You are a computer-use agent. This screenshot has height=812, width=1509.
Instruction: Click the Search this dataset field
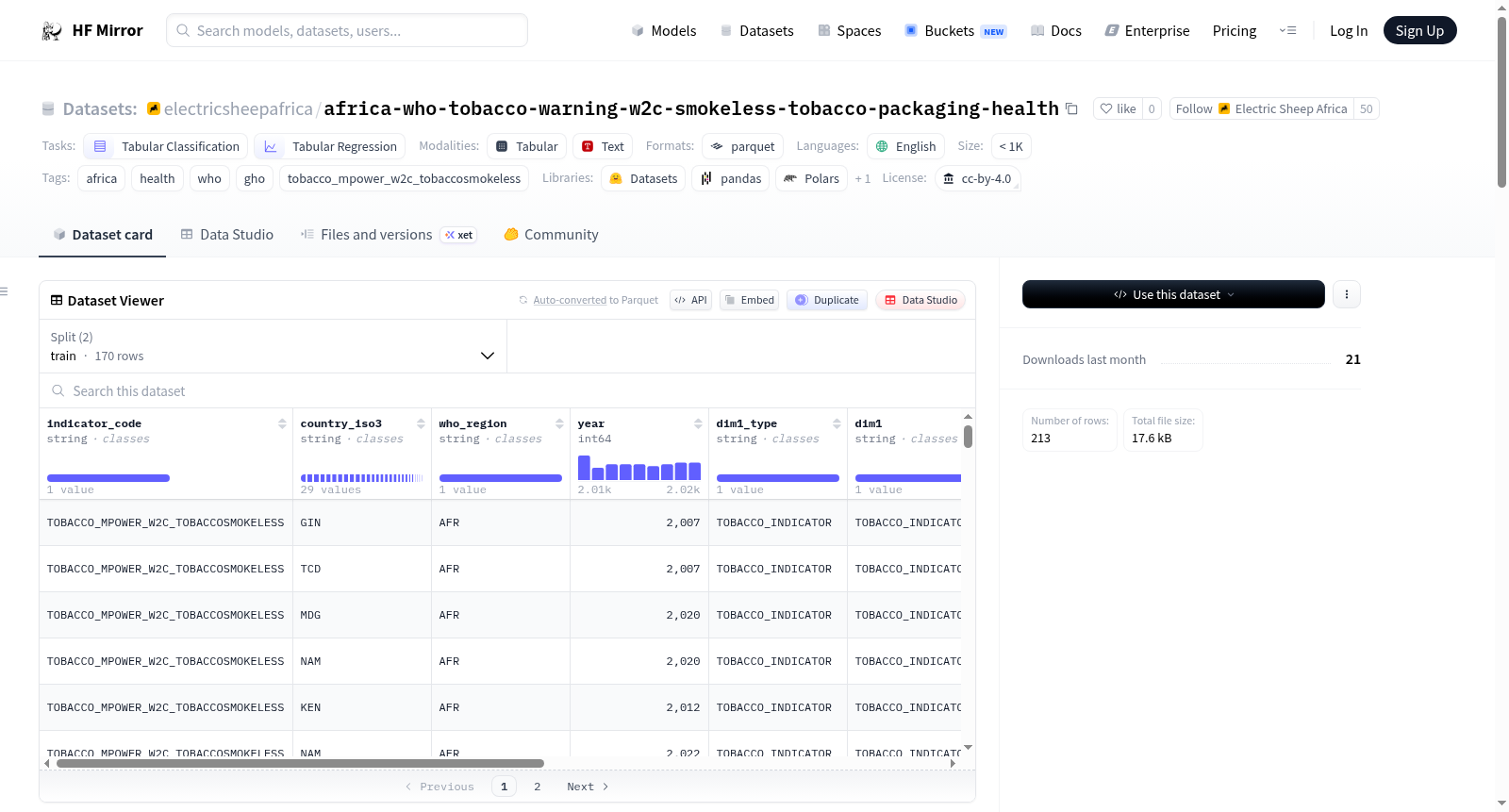(x=507, y=390)
